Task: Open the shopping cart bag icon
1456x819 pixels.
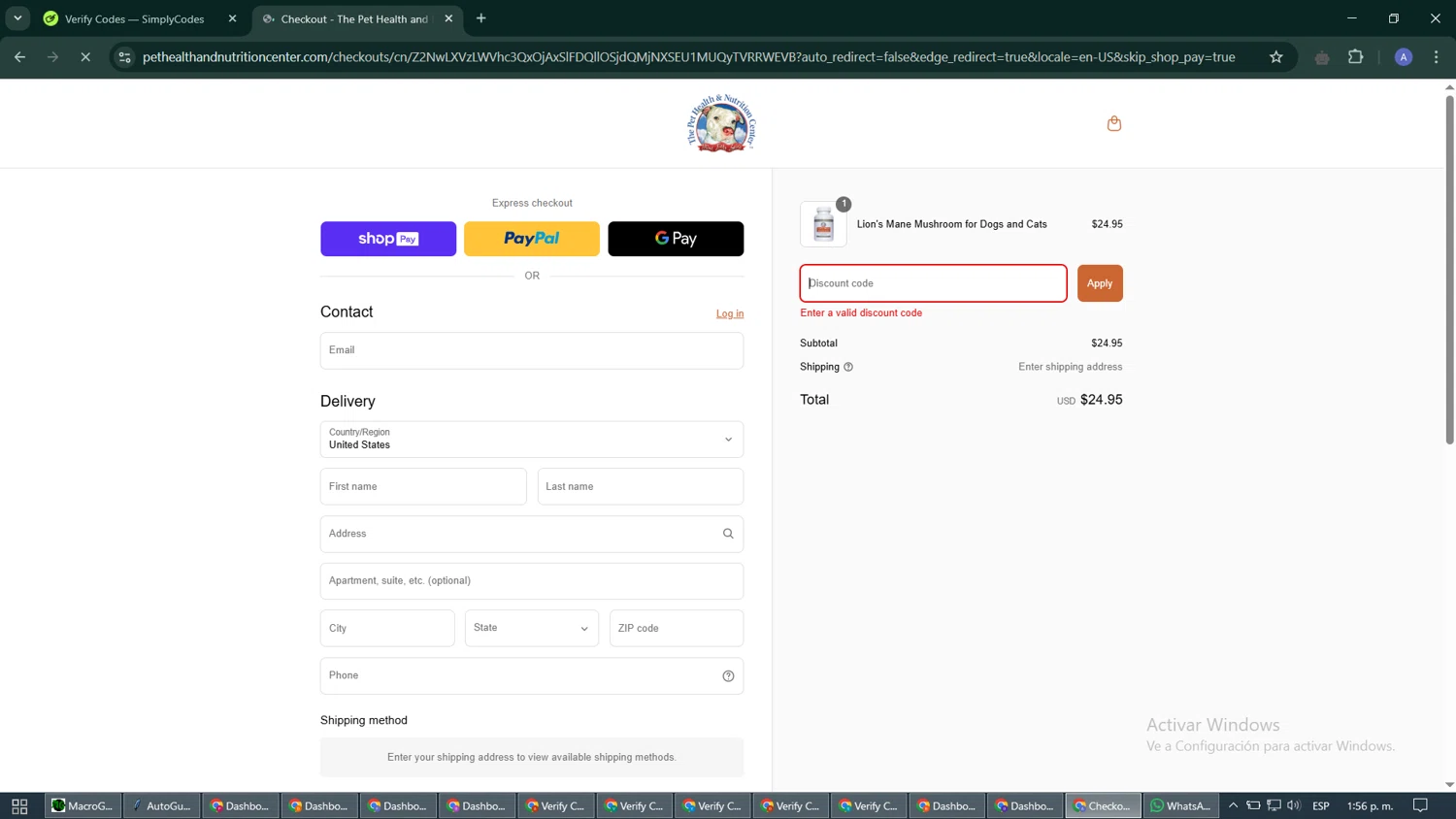Action: [1114, 123]
